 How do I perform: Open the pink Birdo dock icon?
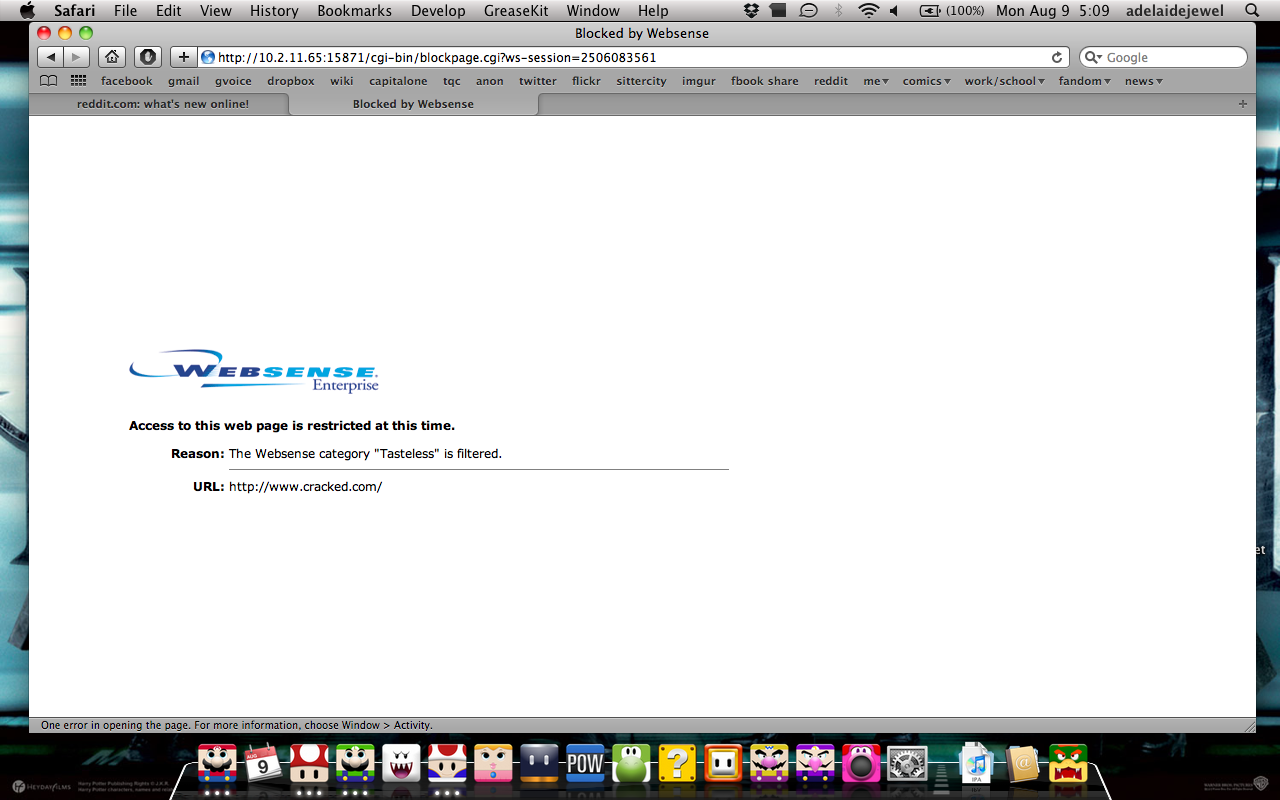(861, 764)
